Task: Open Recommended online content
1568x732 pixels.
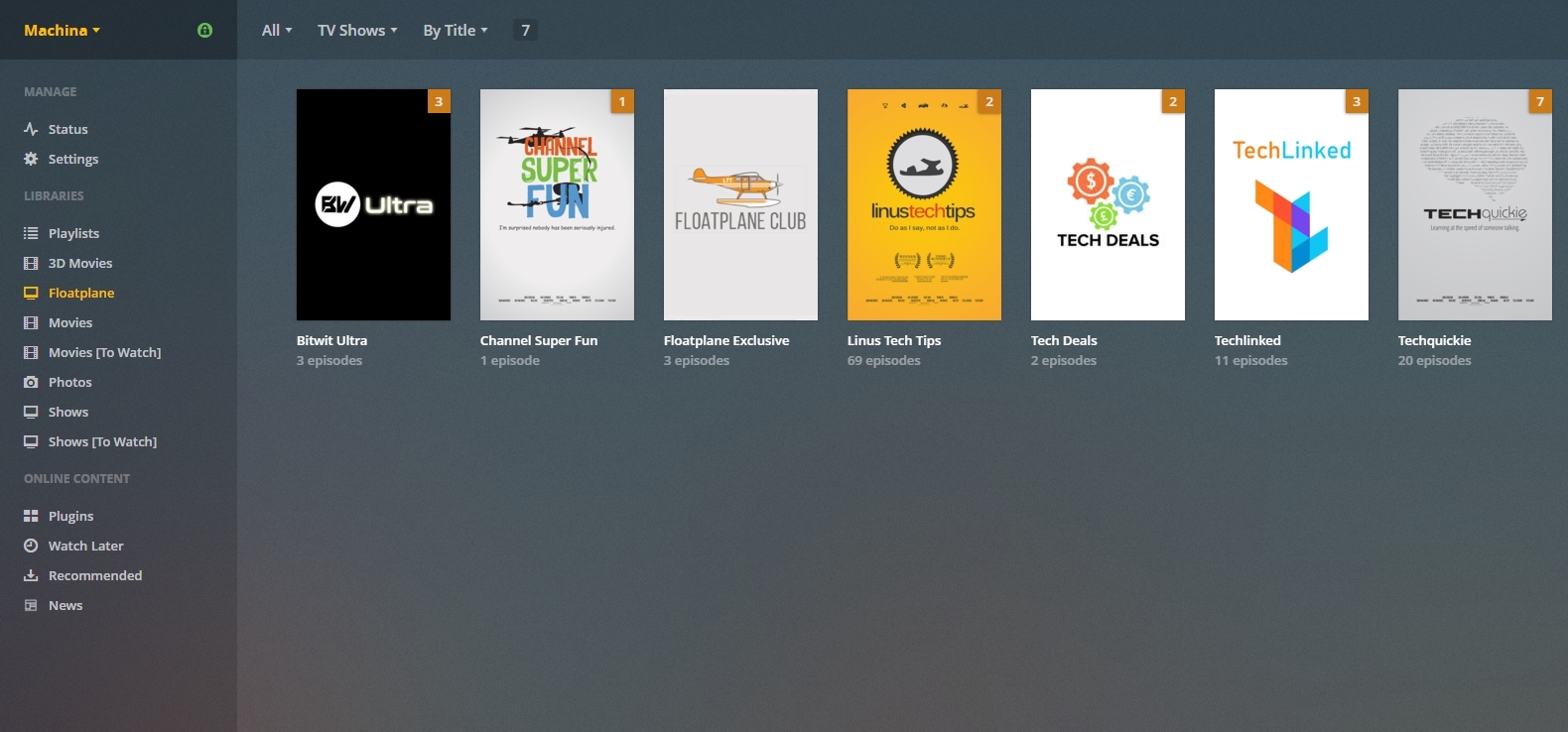Action: pos(95,575)
